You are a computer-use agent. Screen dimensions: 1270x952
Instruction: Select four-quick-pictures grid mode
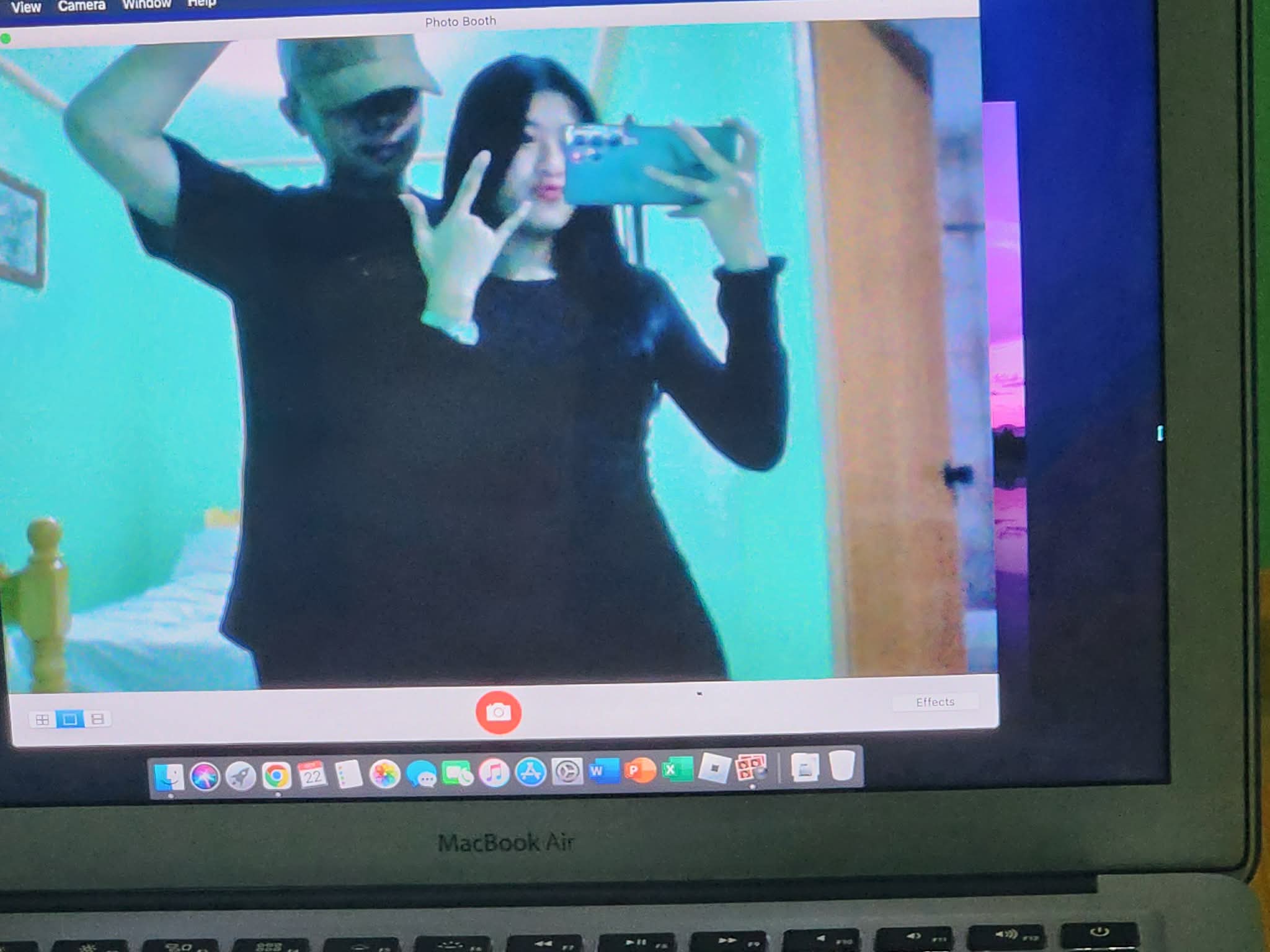point(42,720)
